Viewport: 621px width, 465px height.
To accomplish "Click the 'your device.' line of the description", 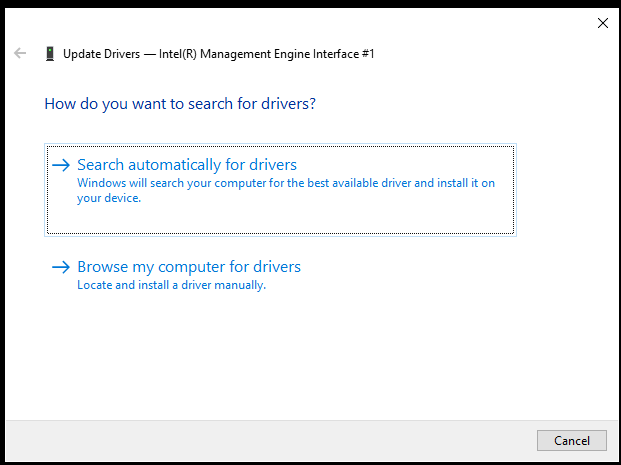I will [109, 198].
